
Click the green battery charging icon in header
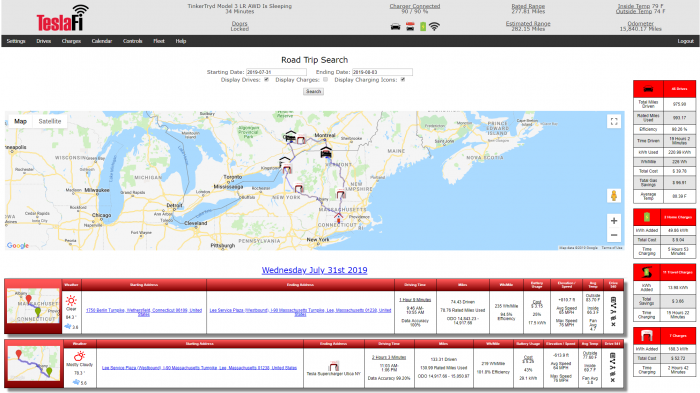(x=423, y=27)
